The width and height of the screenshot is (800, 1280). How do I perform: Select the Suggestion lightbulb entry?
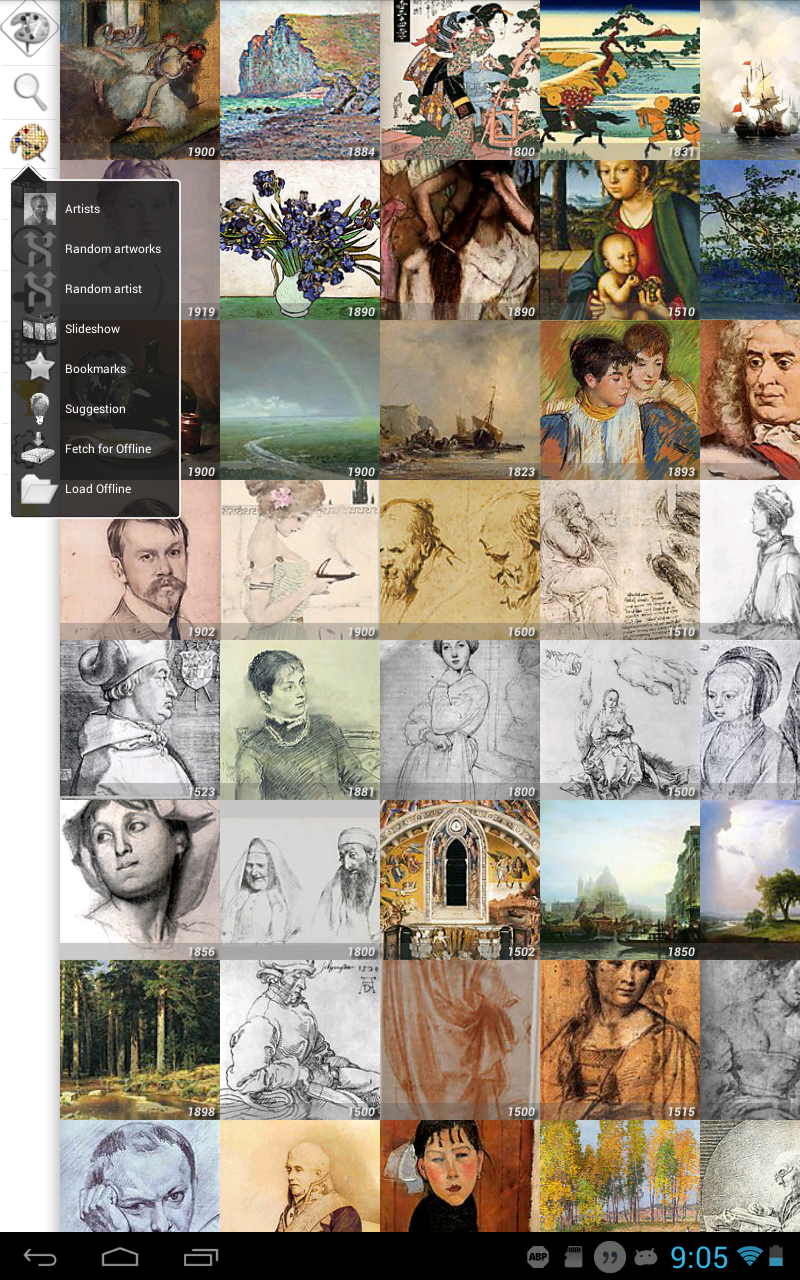pyautogui.click(x=97, y=409)
